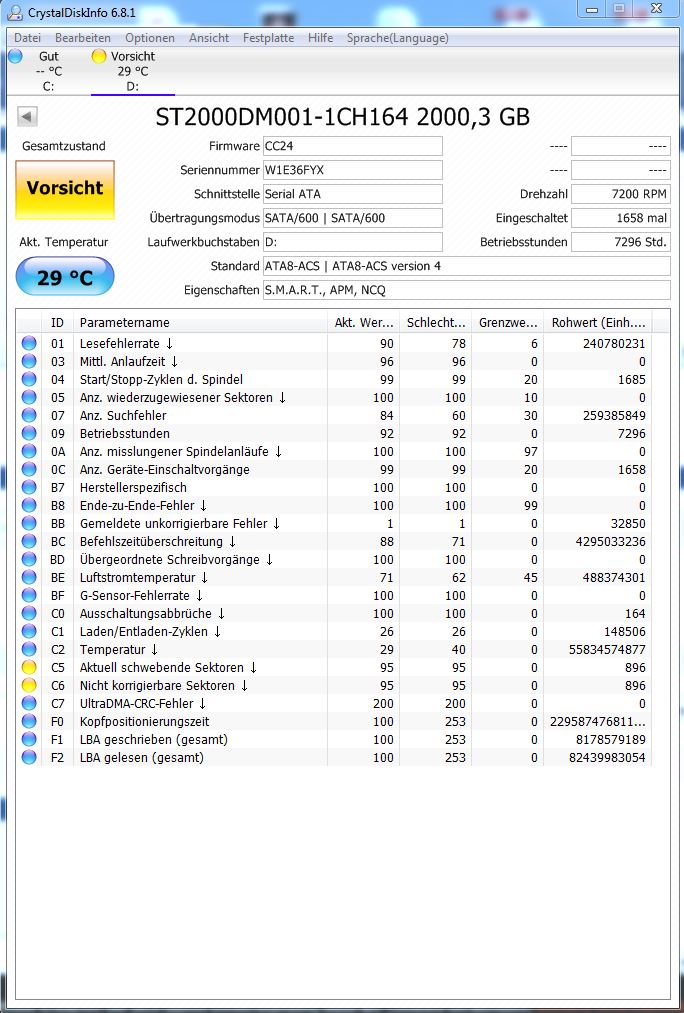This screenshot has width=684, height=1013.
Task: Click the Laufwerkbuchstaben field D:
Action: click(x=353, y=242)
